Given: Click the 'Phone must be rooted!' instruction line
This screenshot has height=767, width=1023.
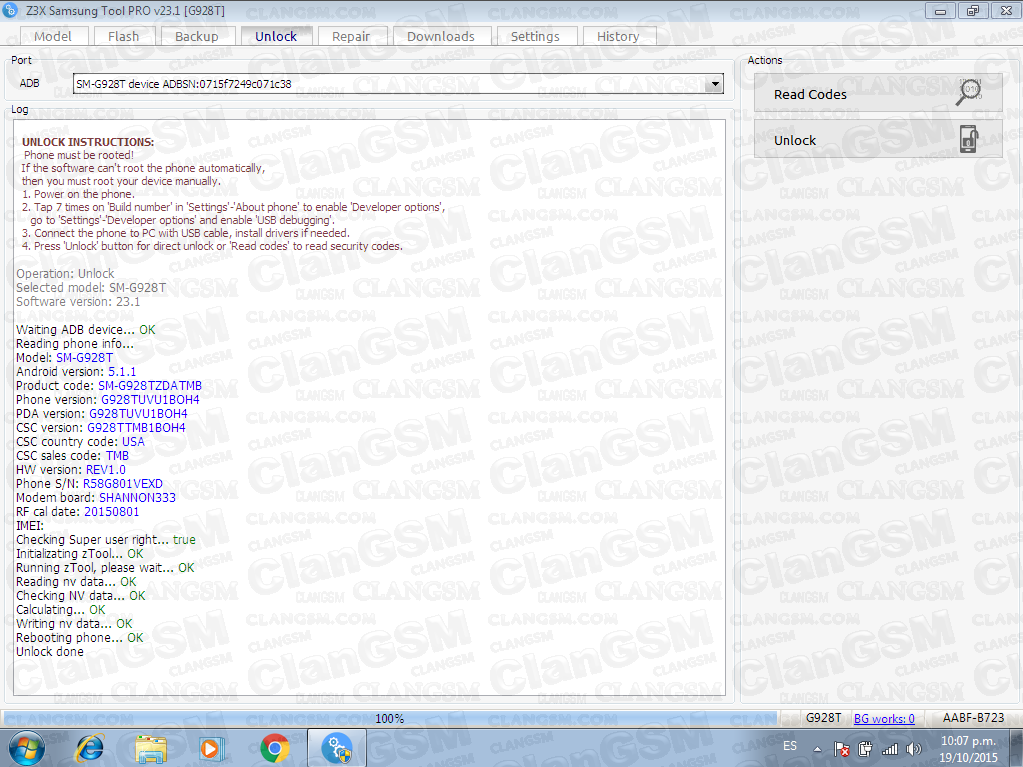Looking at the screenshot, I should (79, 155).
